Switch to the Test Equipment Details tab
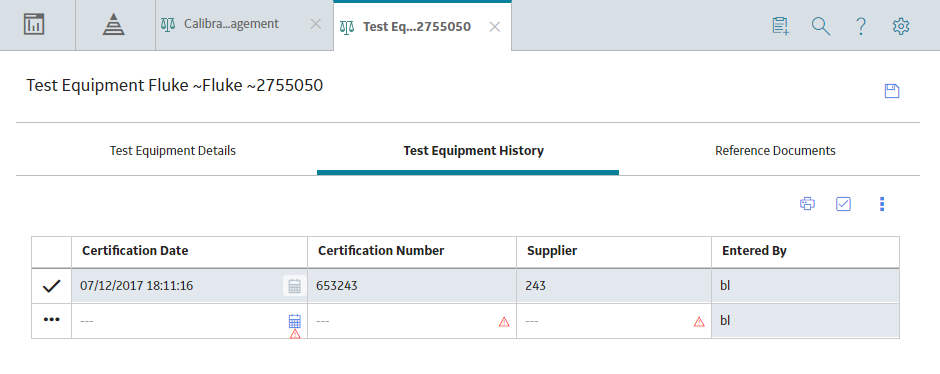 [173, 150]
